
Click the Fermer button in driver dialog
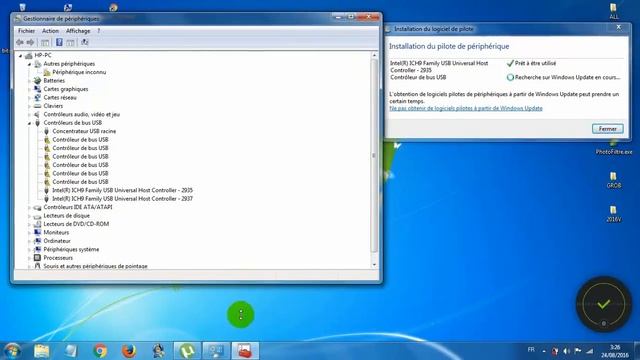[x=607, y=129]
